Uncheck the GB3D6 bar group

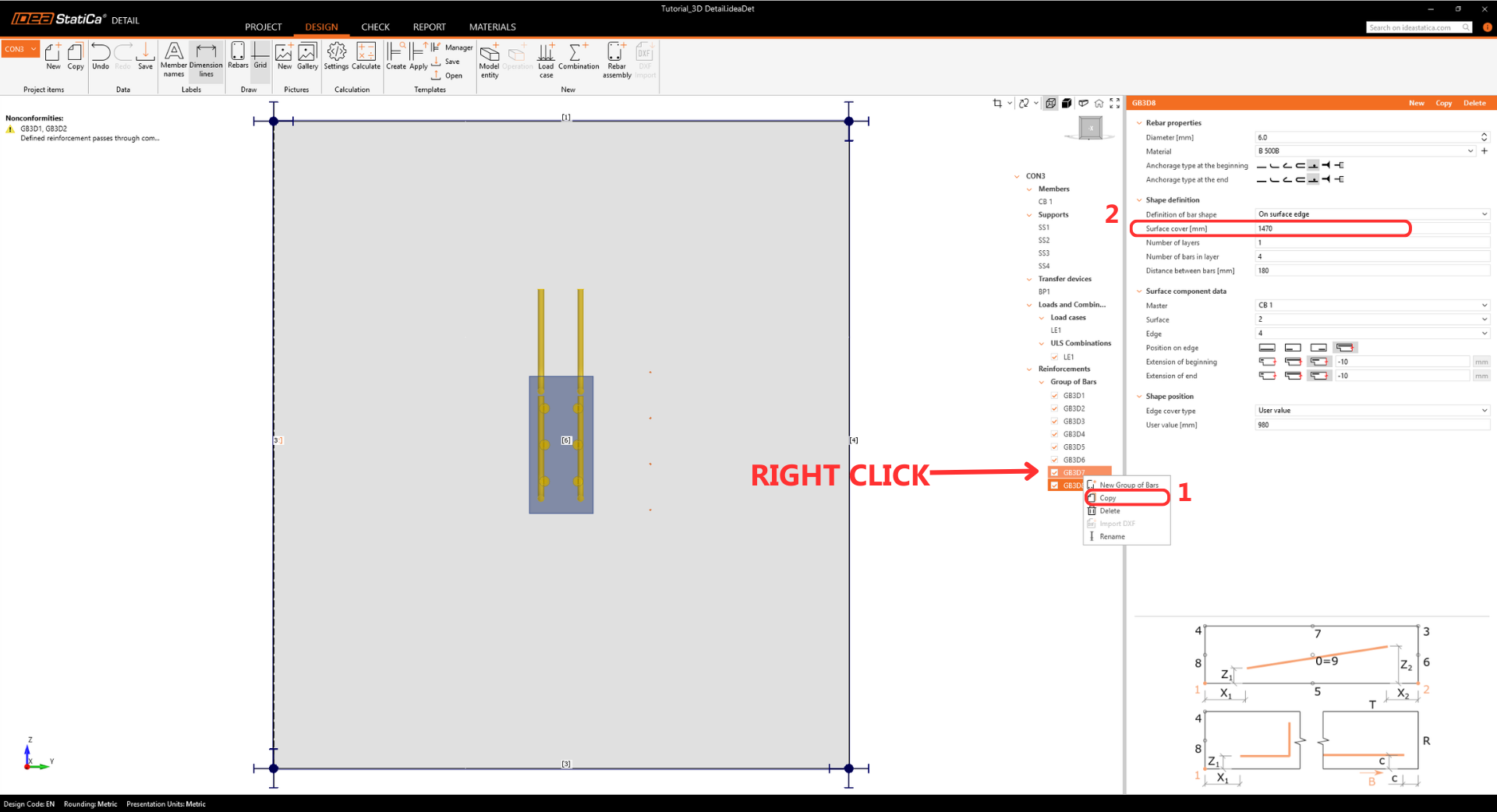[x=1054, y=460]
